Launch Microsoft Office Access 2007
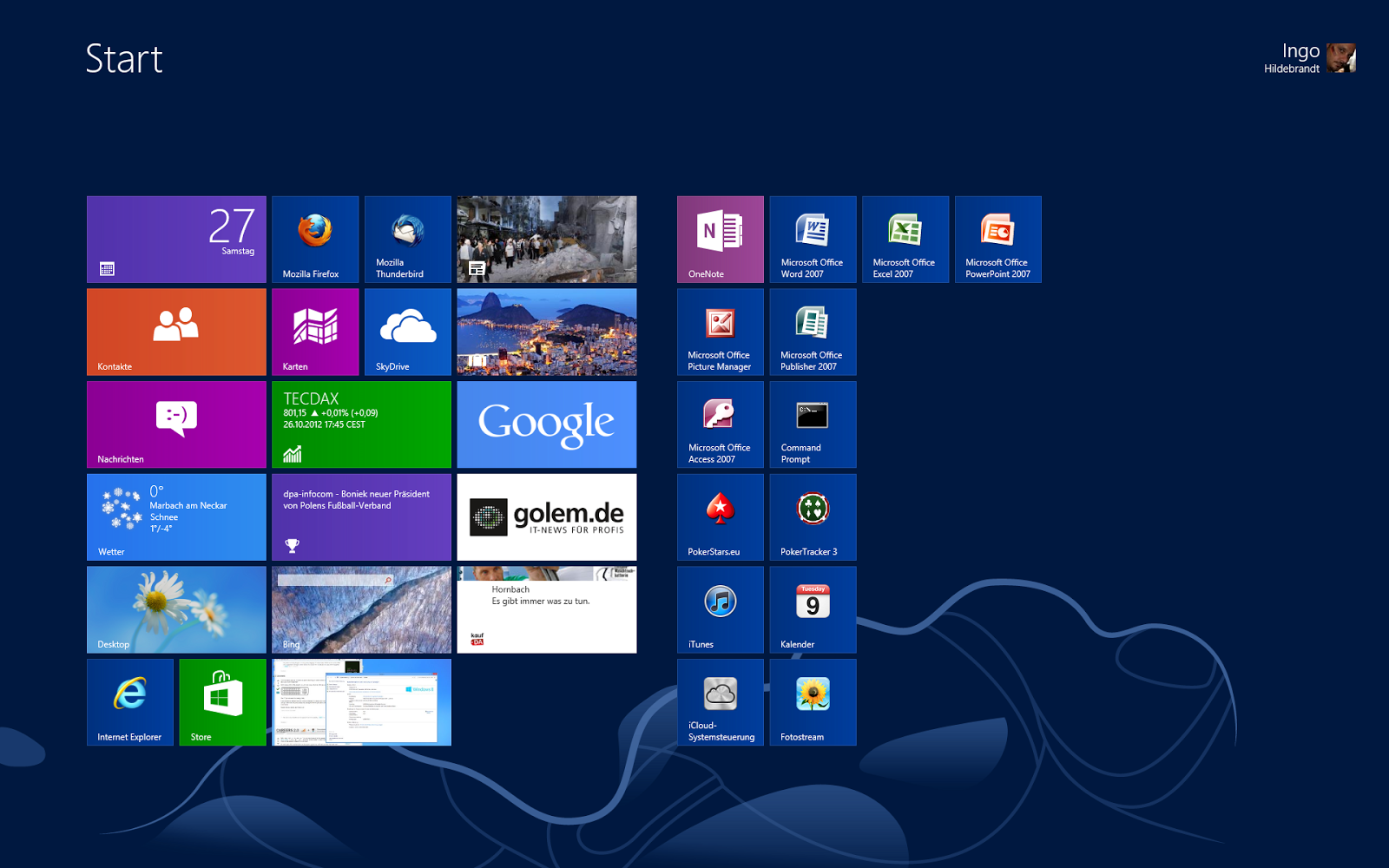 (x=721, y=424)
